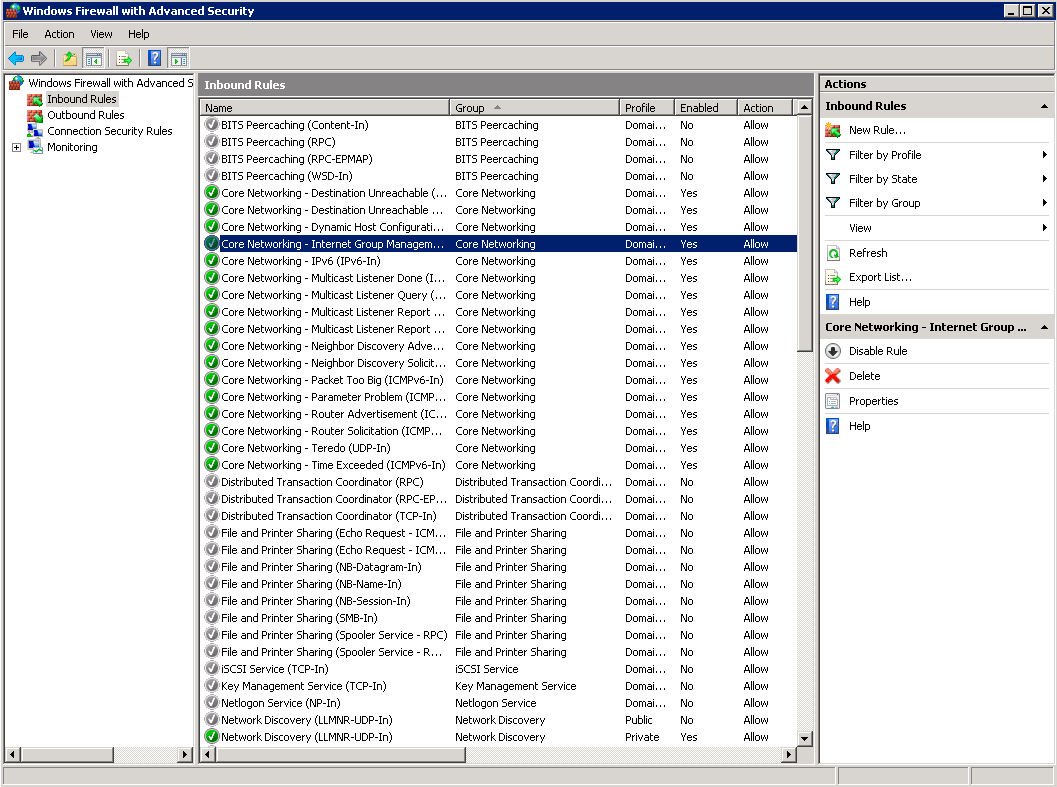Image resolution: width=1057 pixels, height=787 pixels.
Task: Open the Action menu
Action: click(x=59, y=34)
